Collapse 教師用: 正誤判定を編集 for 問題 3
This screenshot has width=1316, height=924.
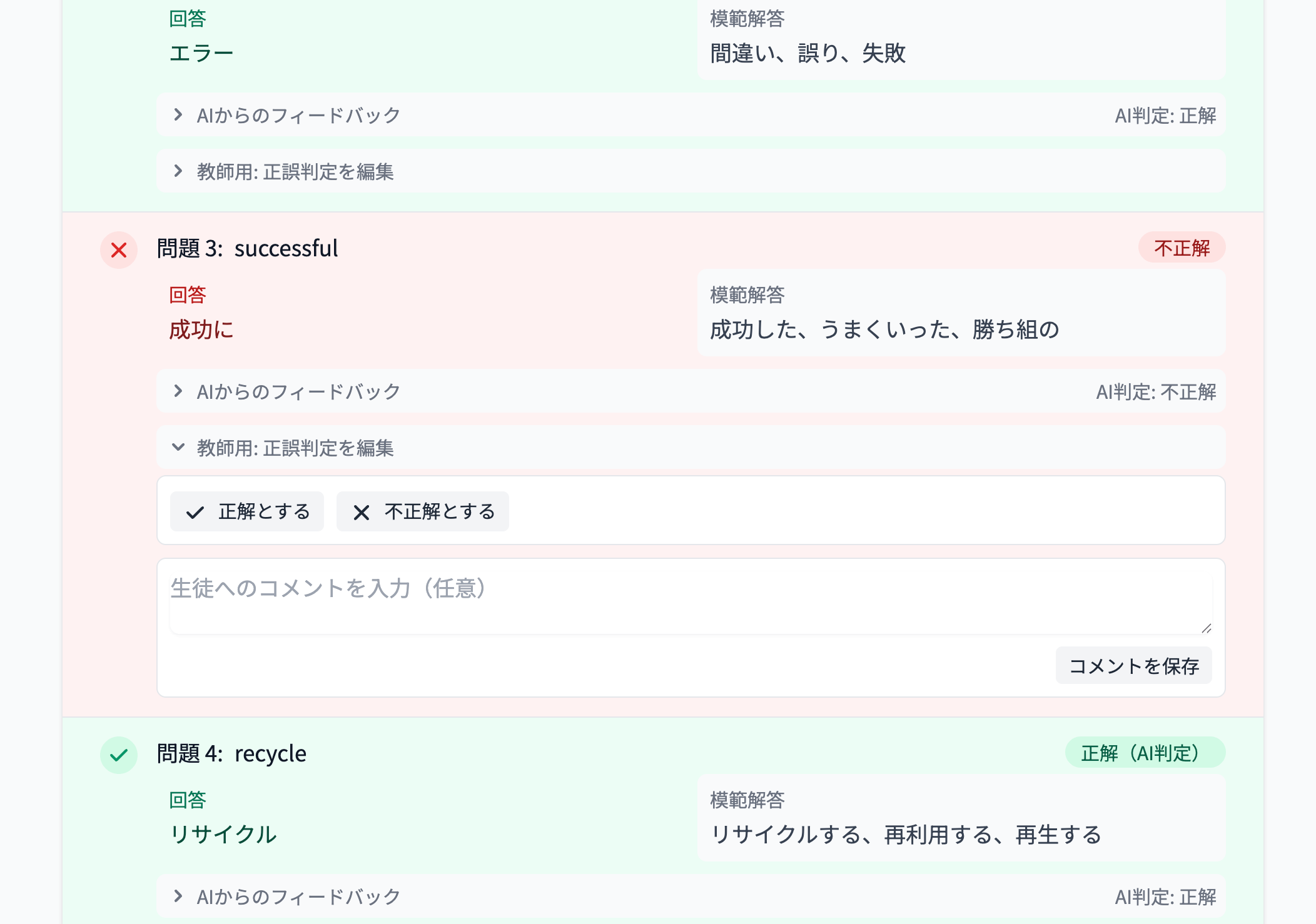[x=691, y=448]
